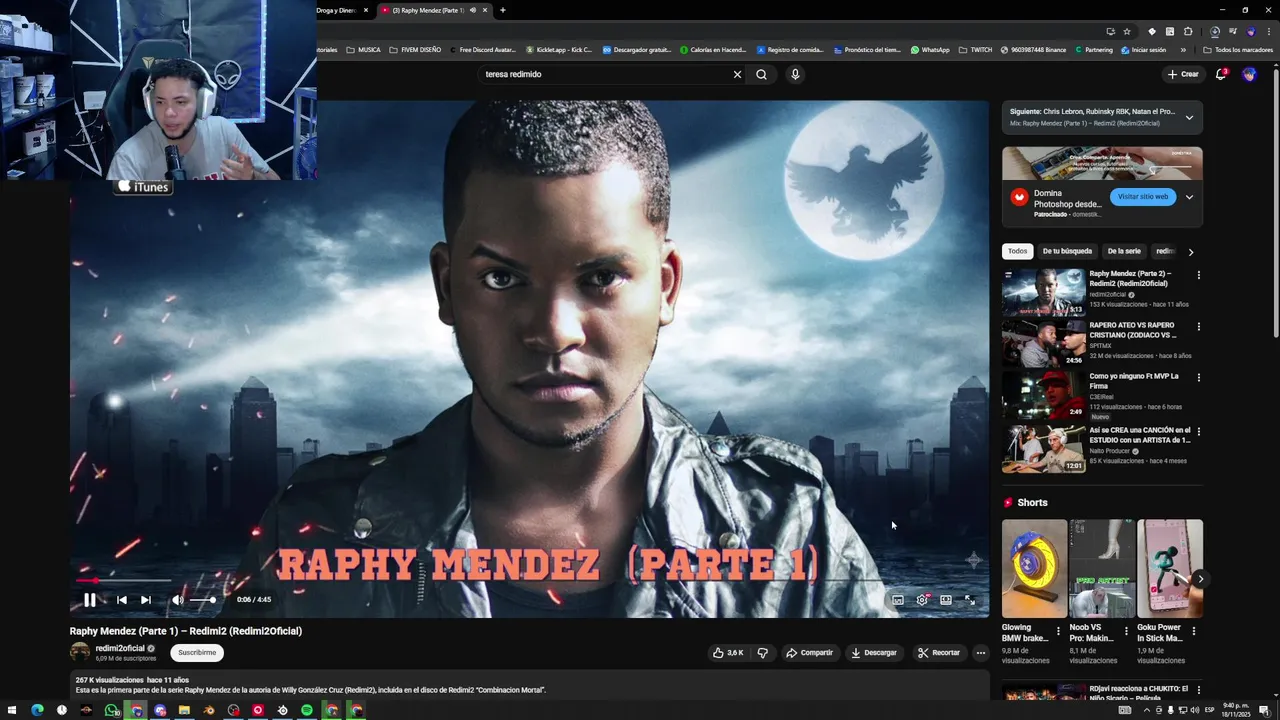Open options for Glowing BMW short
The height and width of the screenshot is (720, 1280).
pos(1059,631)
